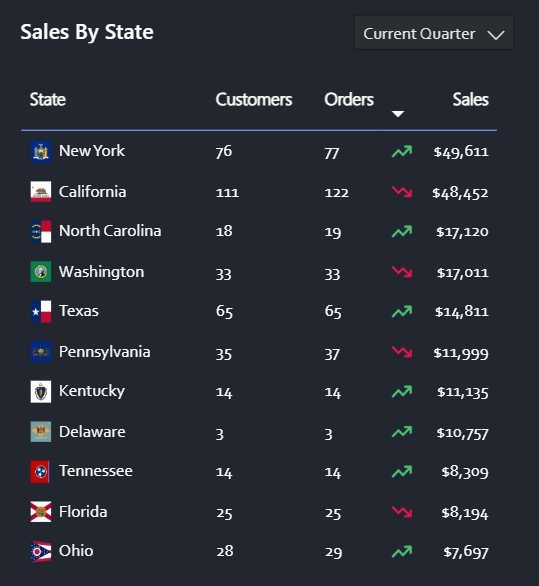Select the Kentucky row name
The image size is (539, 586).
click(x=92, y=391)
